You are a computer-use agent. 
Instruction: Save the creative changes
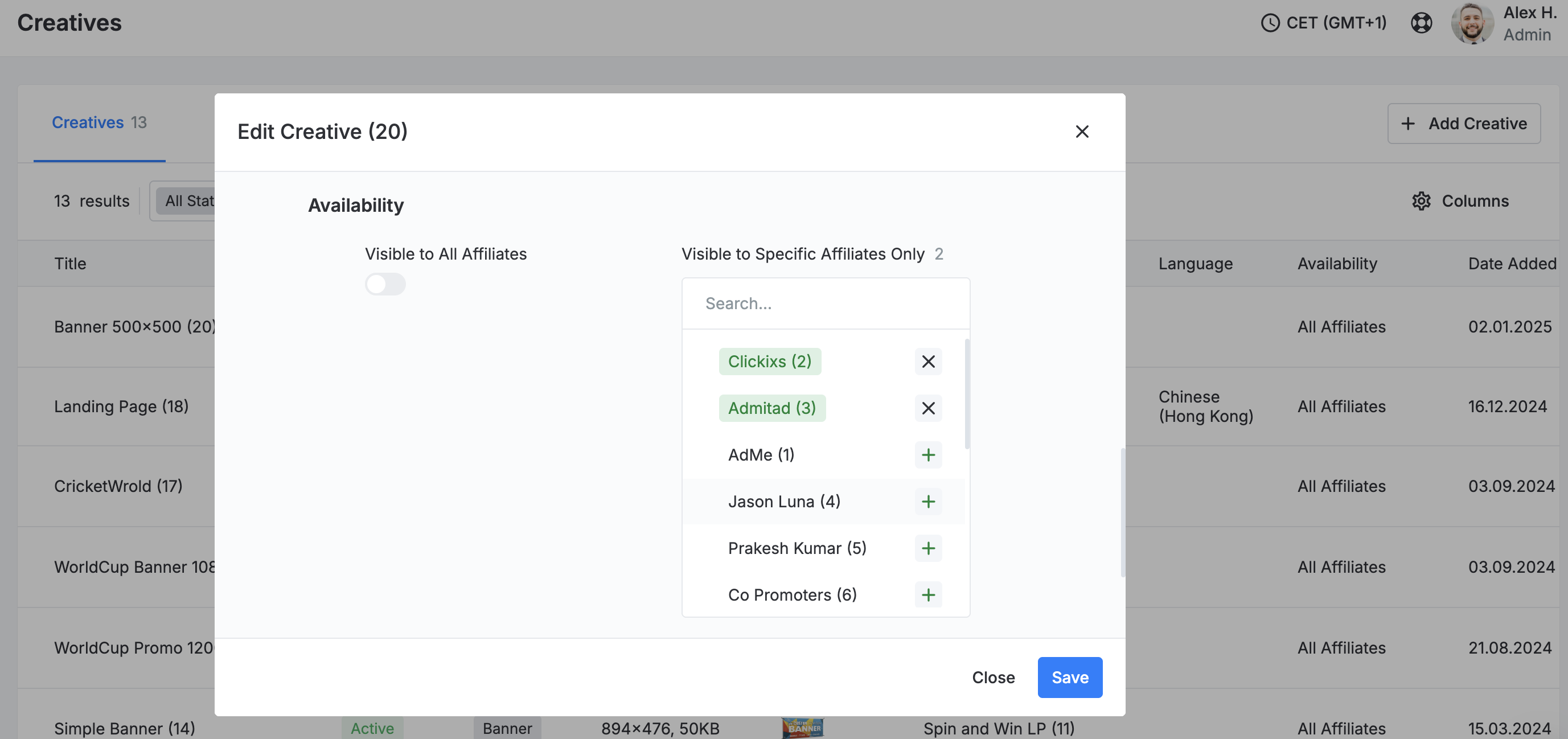[x=1069, y=677]
